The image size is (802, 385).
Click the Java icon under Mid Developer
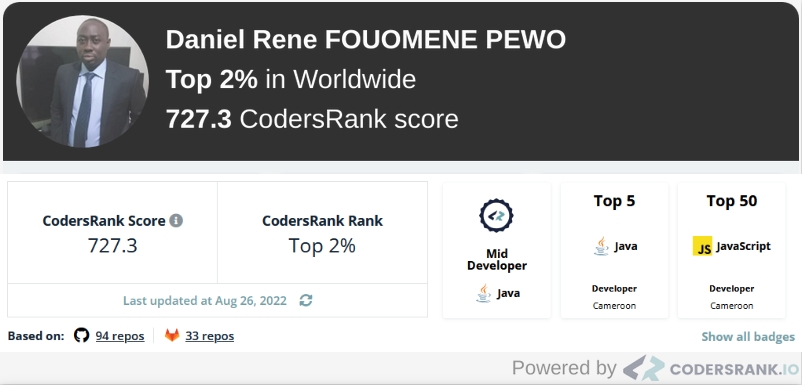coord(483,293)
